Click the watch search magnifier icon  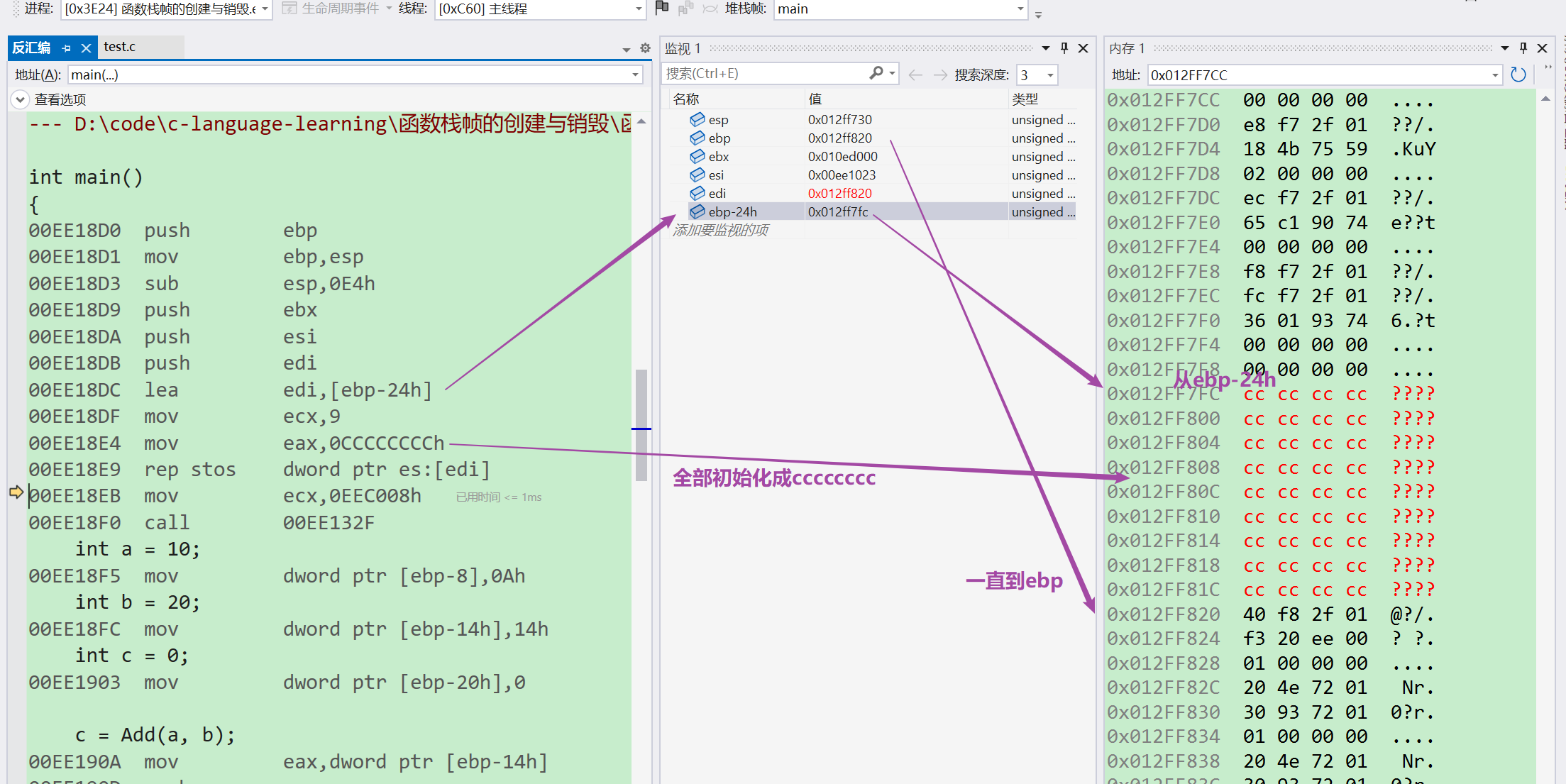point(876,73)
